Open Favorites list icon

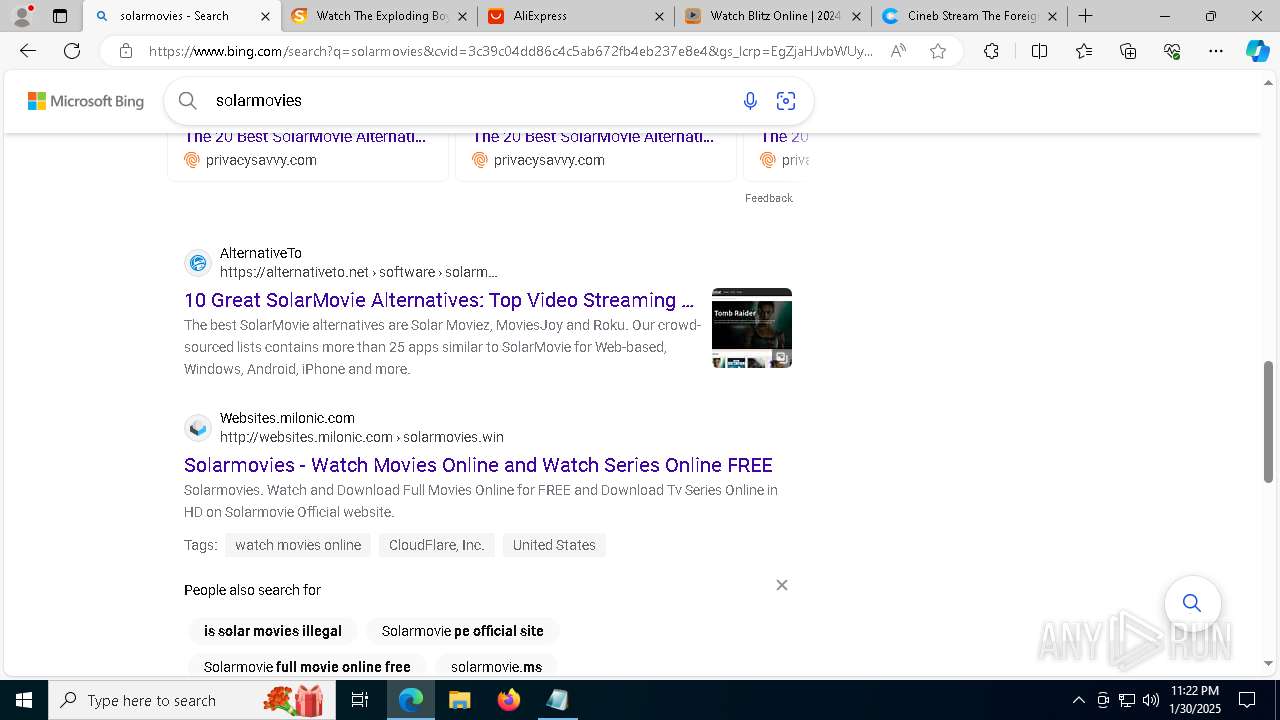point(1084,51)
